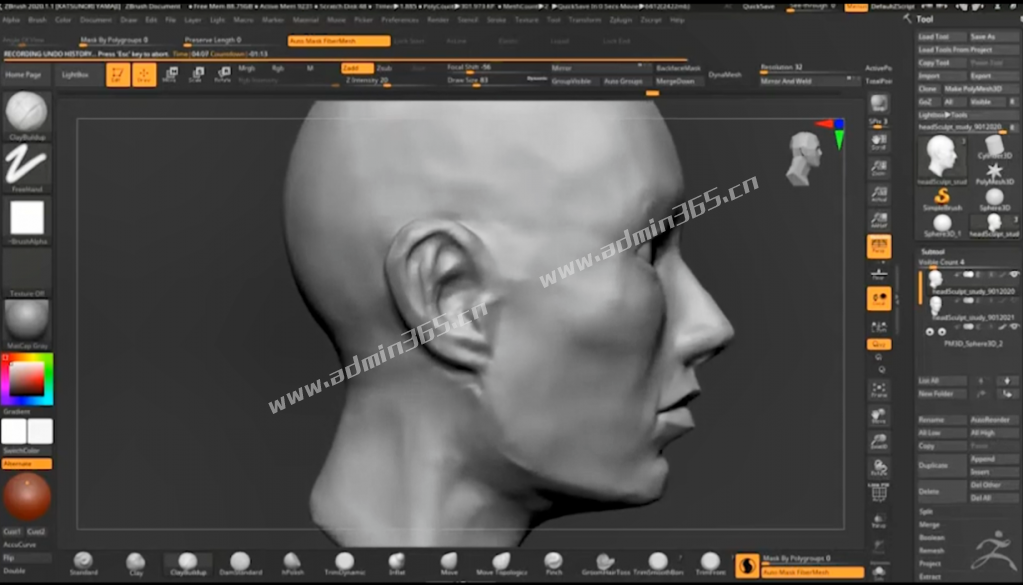
Task: Select the Inflat brush
Action: [x=397, y=563]
